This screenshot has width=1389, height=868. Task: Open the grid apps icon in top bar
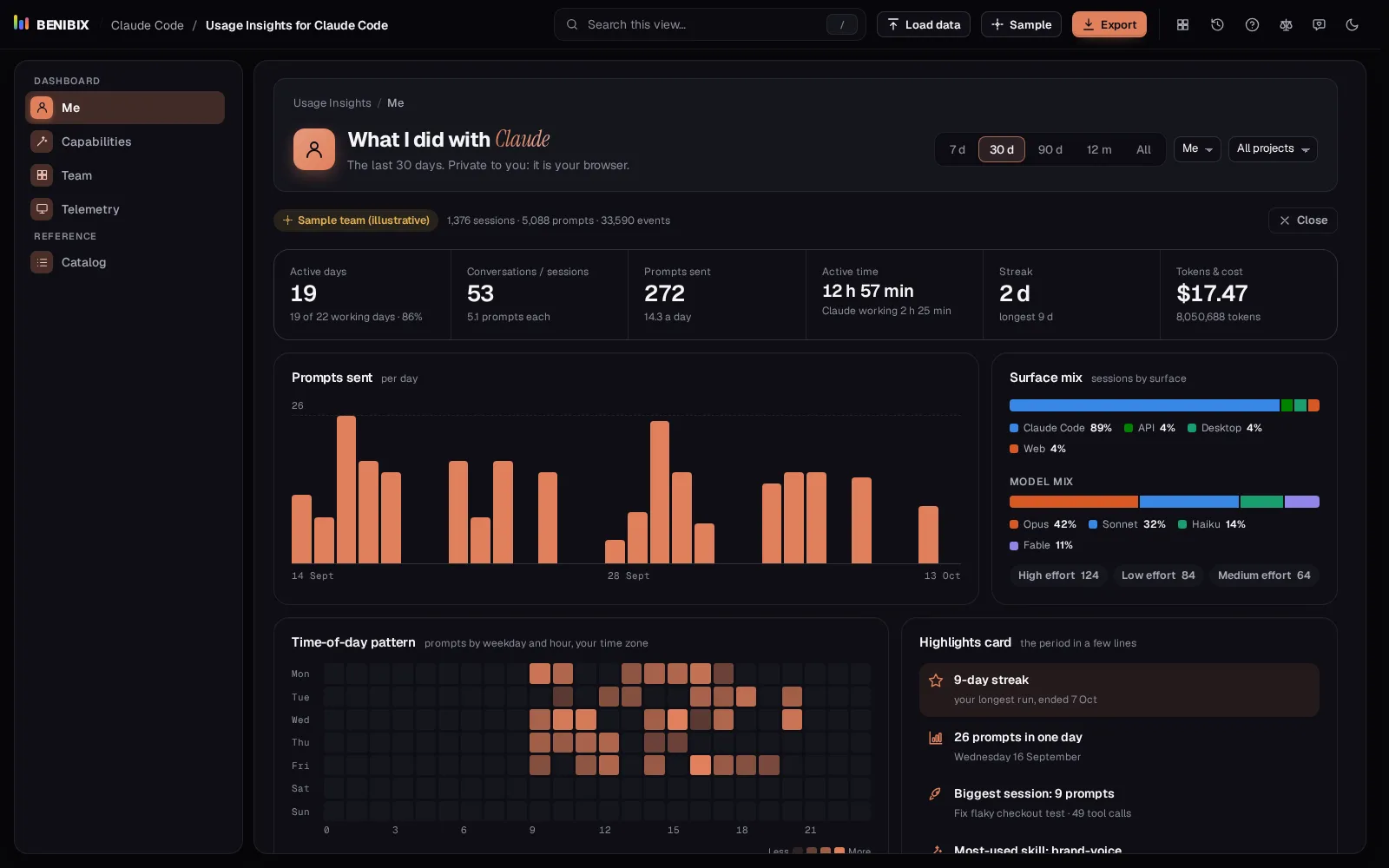(1182, 24)
